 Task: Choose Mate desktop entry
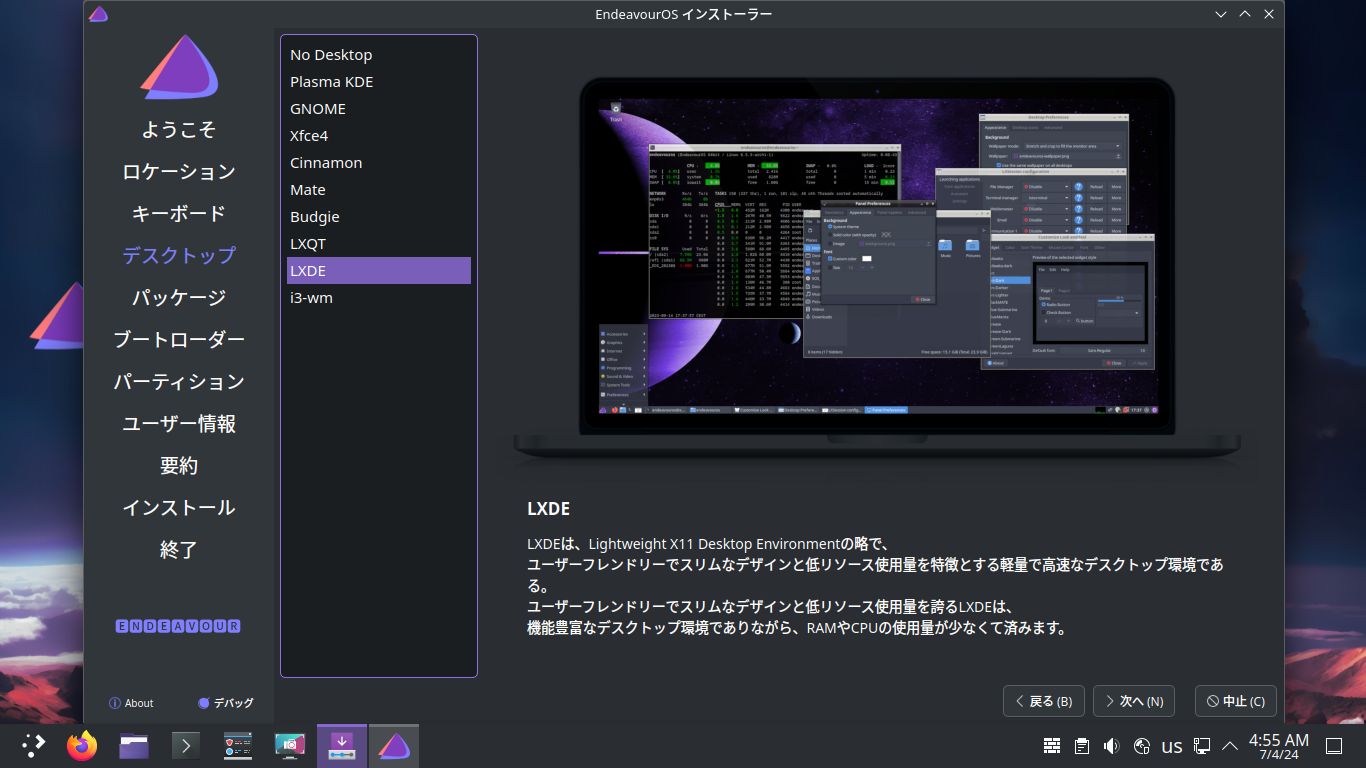[x=379, y=190]
